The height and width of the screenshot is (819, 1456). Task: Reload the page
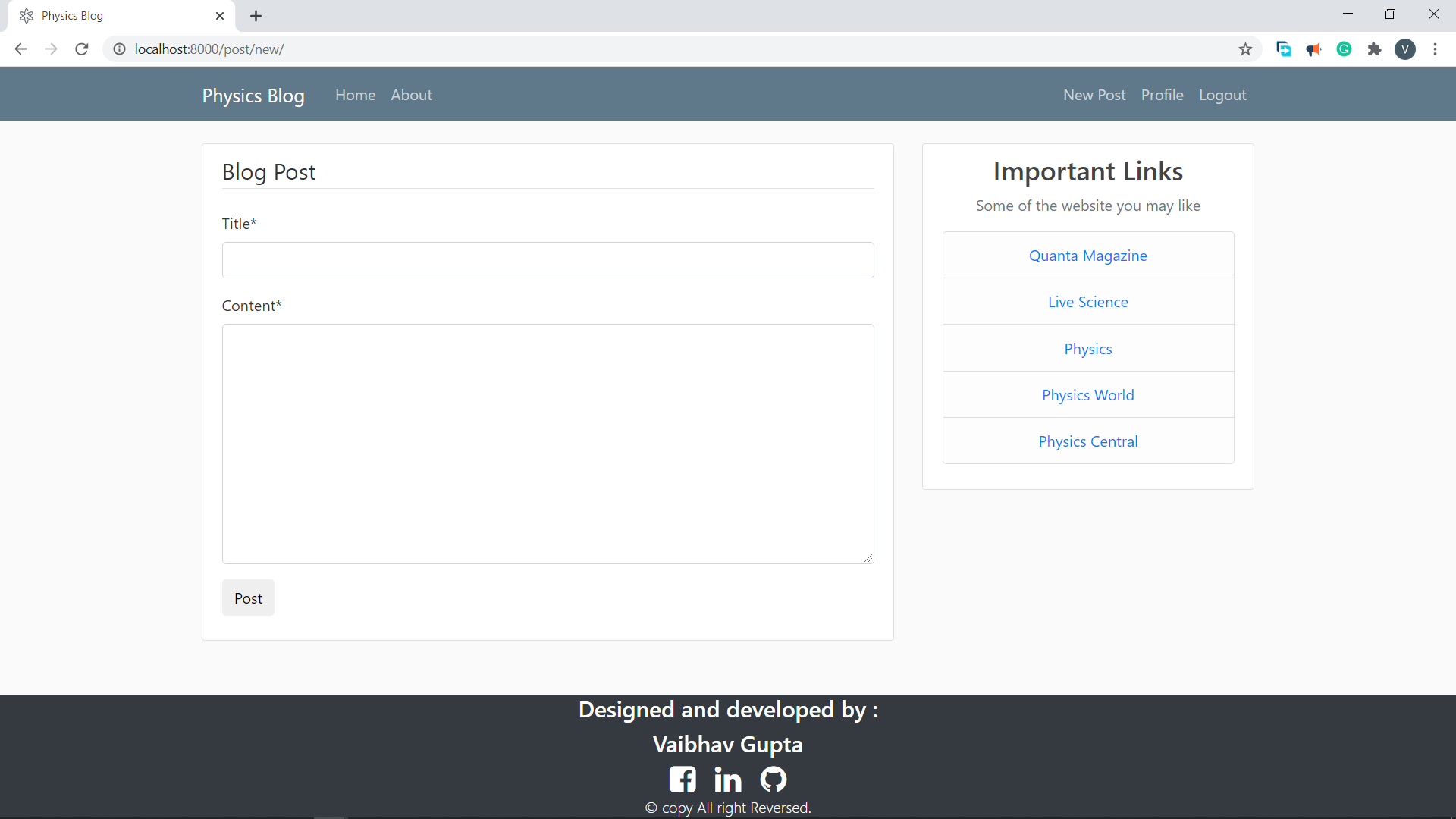(x=82, y=49)
